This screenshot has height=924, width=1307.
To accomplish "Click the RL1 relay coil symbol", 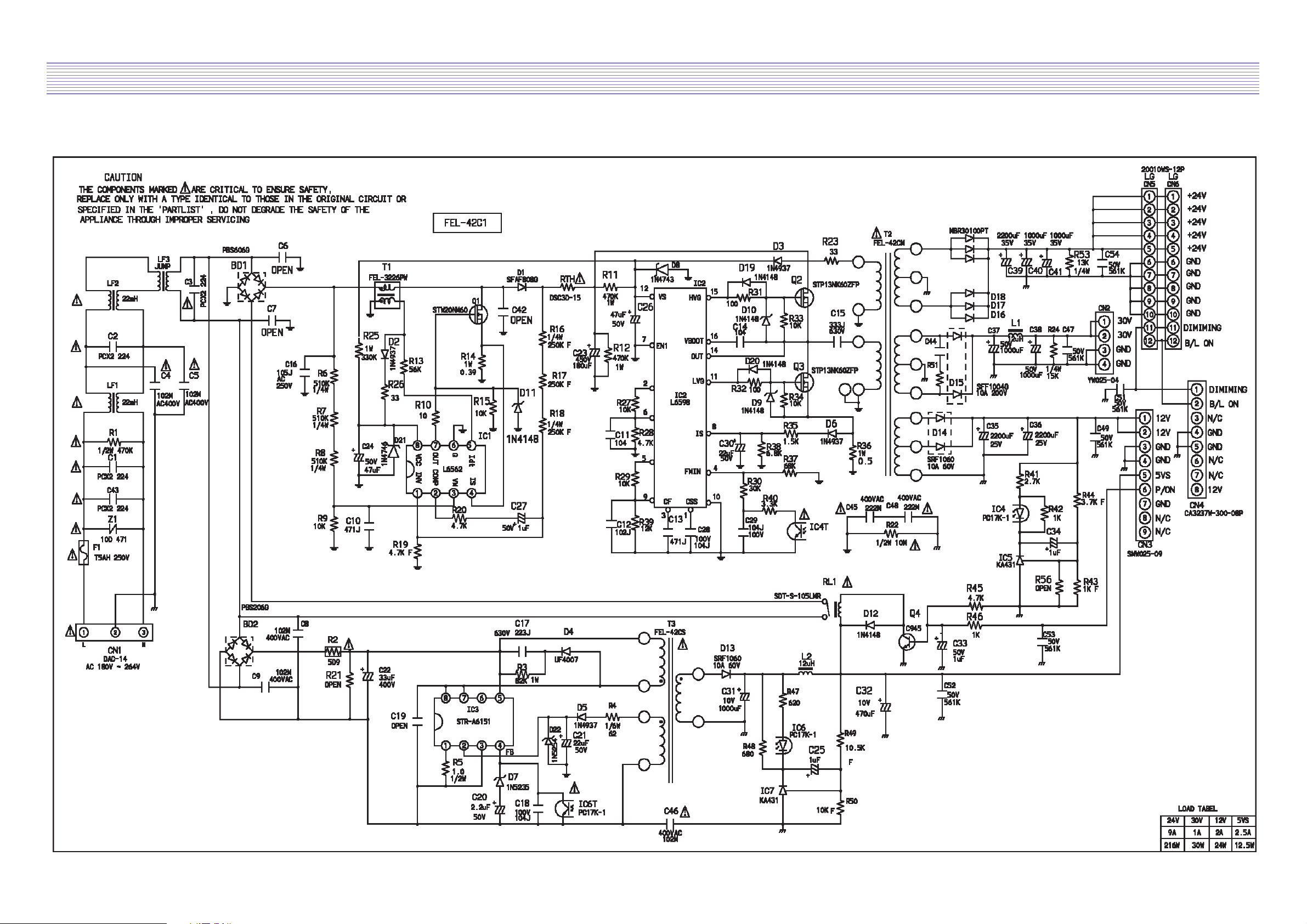I will coord(838,610).
